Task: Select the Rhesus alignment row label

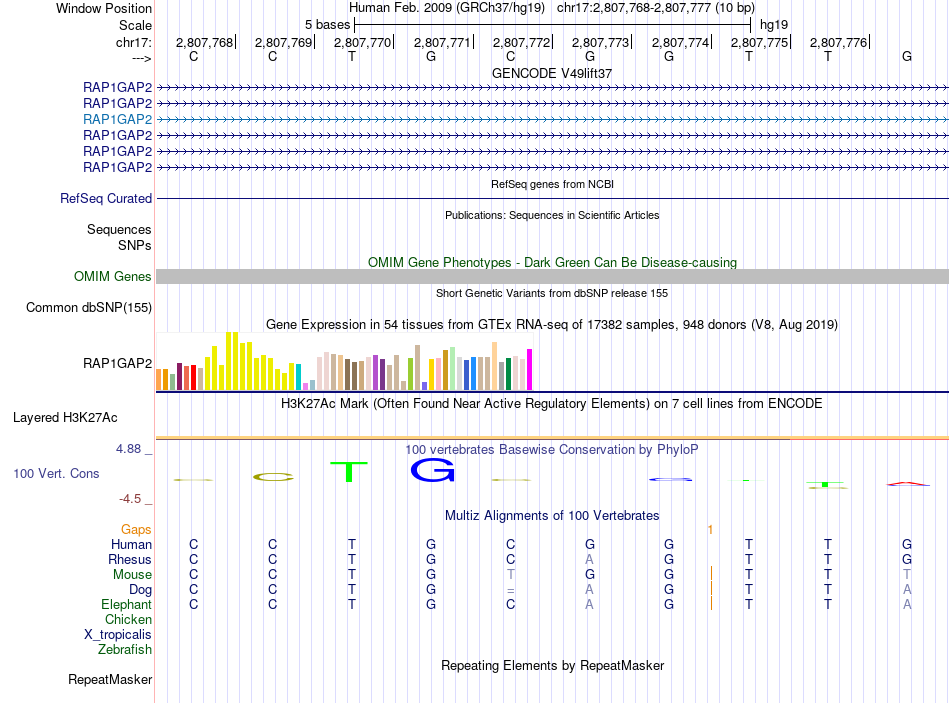Action: coord(130,559)
